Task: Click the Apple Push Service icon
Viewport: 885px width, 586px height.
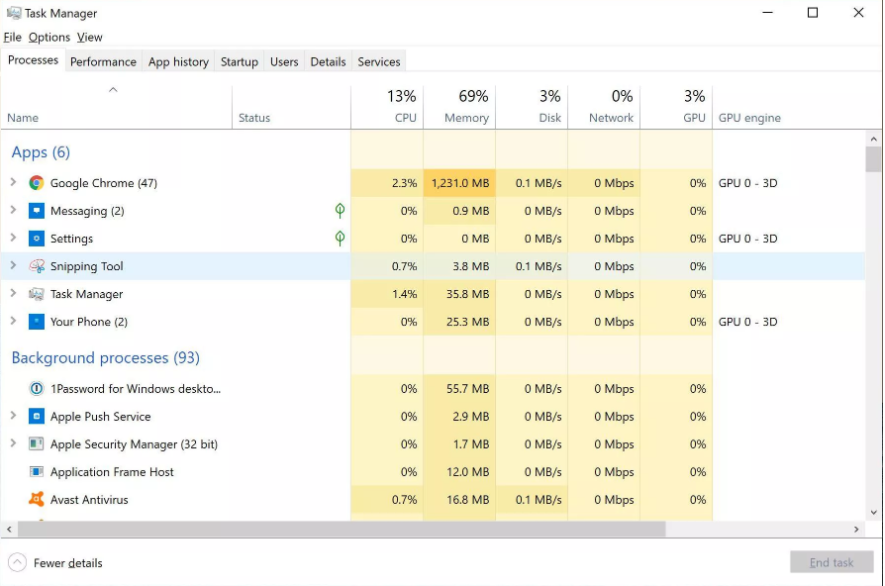Action: (x=37, y=416)
